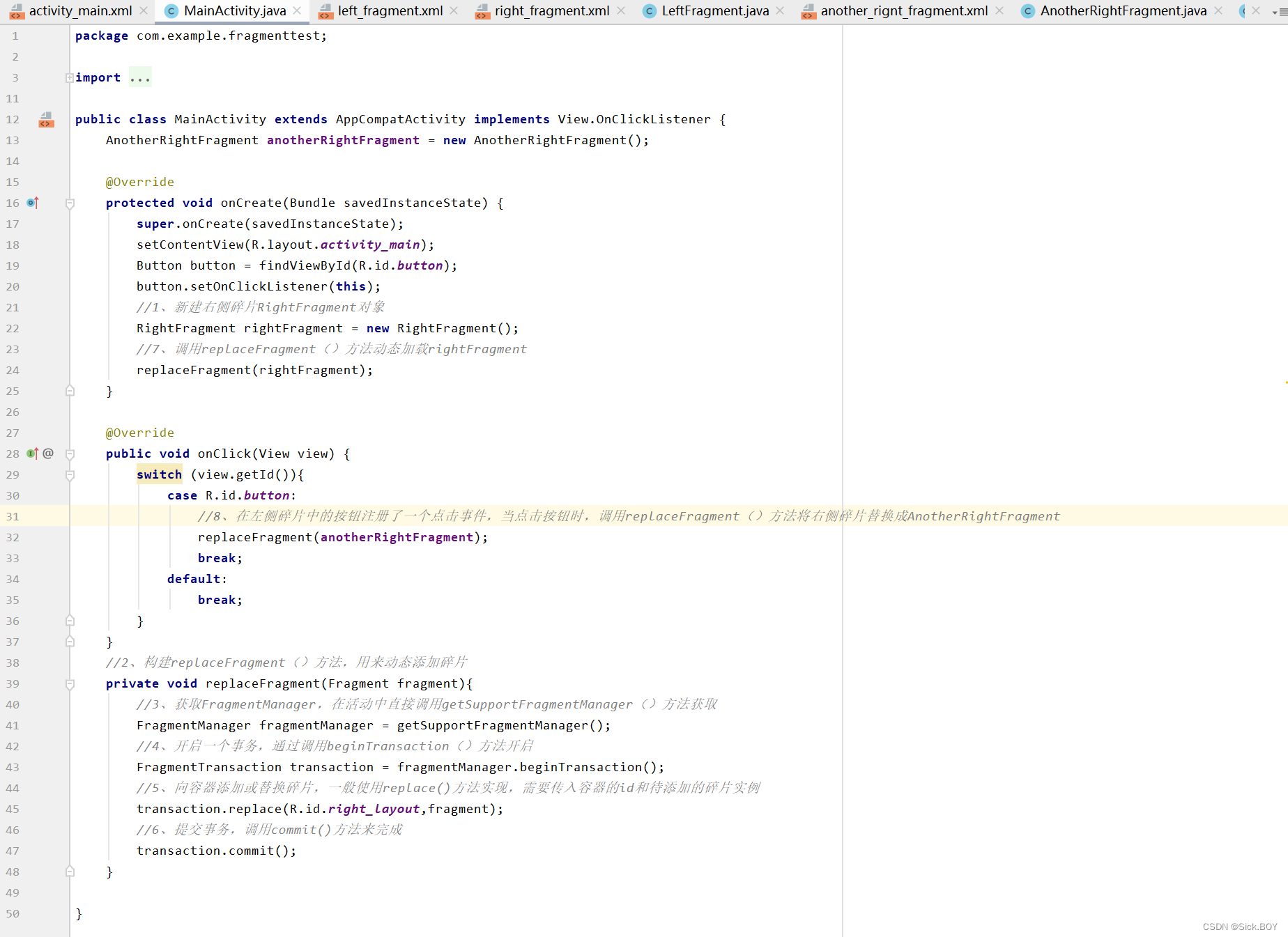Click the onCreate closing fold marker on line 25
Screen dimensions: 1288x937
click(70, 391)
